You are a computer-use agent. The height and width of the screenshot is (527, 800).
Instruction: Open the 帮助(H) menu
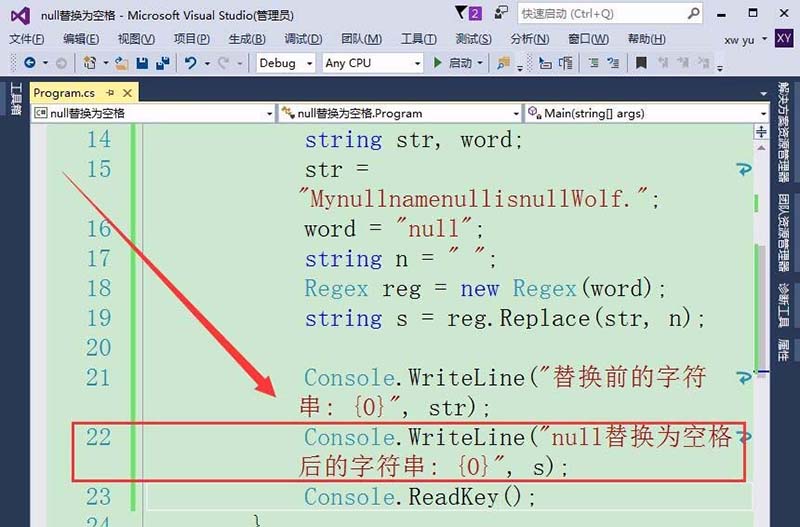click(x=646, y=39)
